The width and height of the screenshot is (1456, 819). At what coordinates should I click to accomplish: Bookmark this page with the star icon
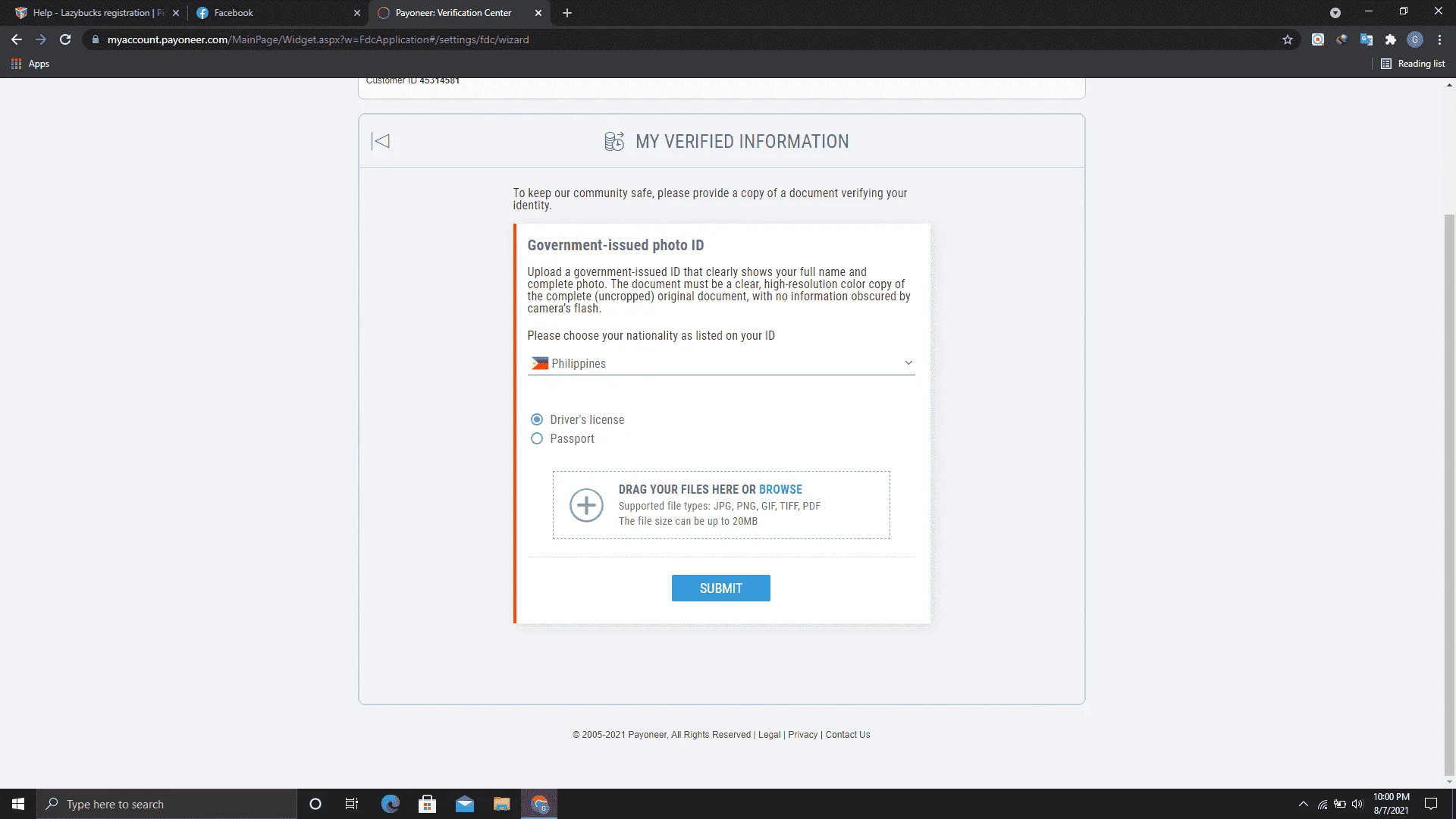point(1288,39)
